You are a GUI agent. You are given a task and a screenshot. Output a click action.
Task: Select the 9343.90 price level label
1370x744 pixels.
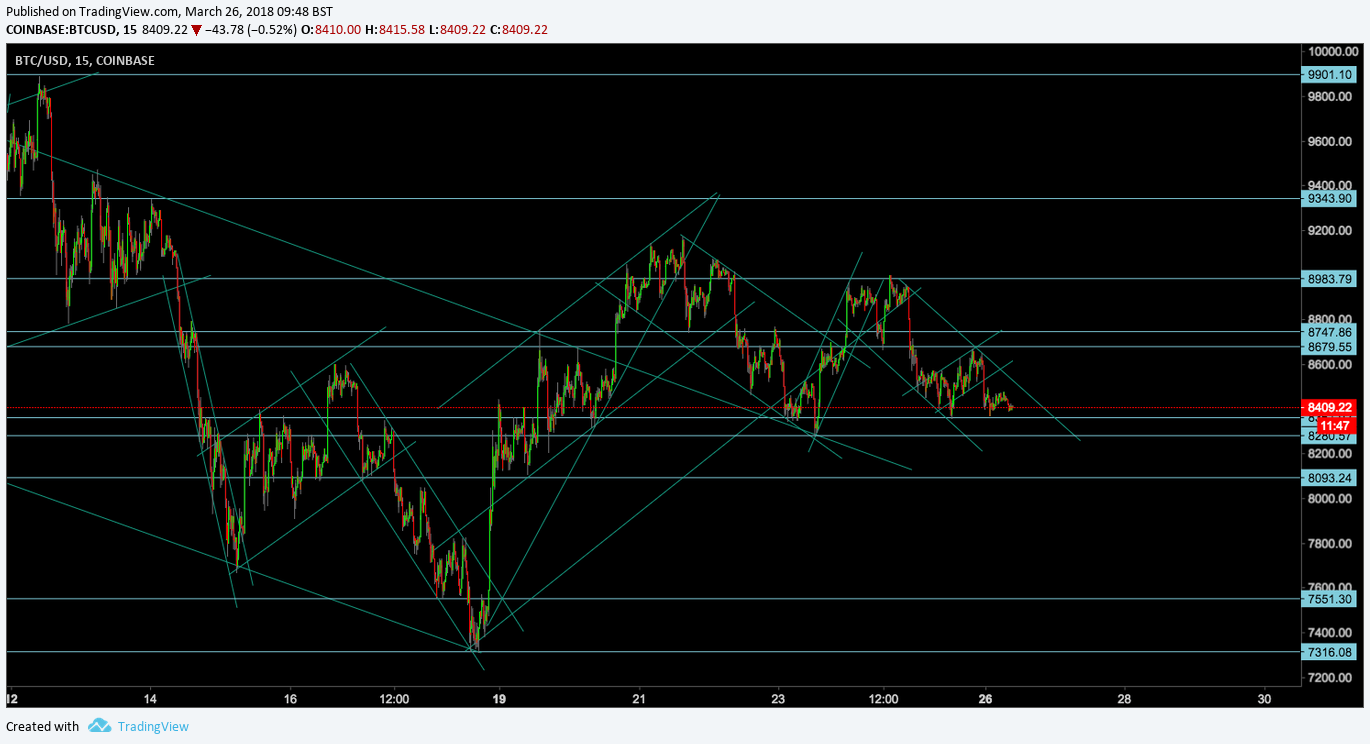(x=1329, y=198)
